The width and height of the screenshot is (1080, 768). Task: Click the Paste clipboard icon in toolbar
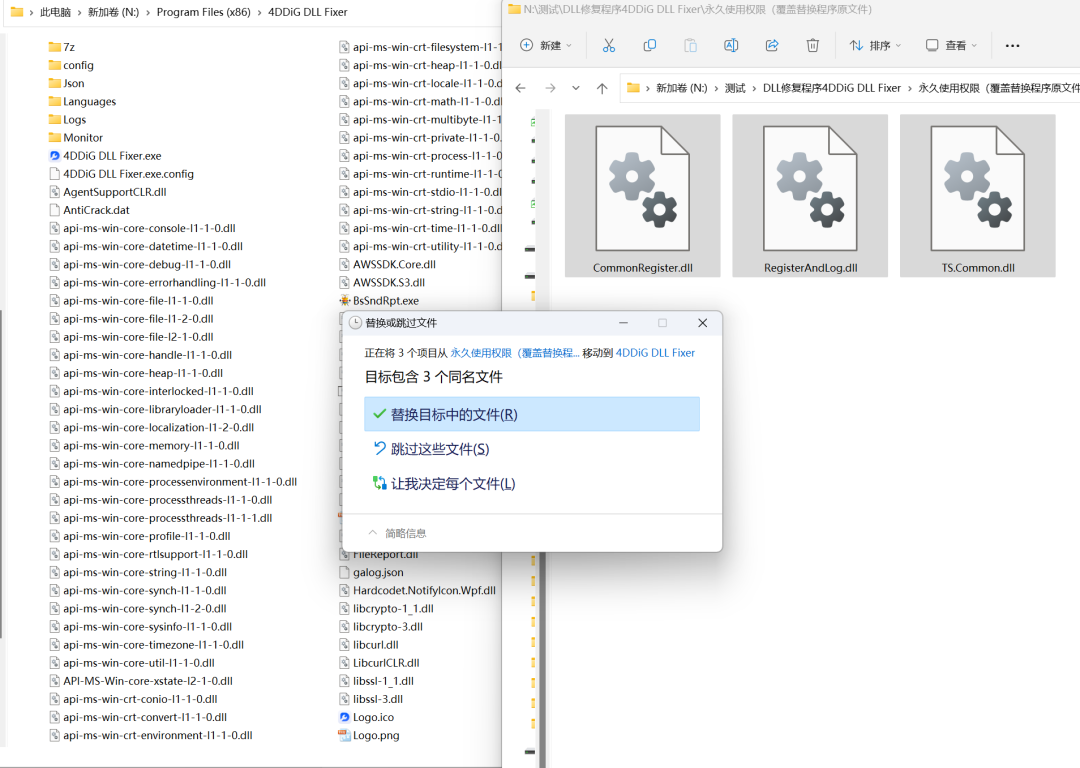[690, 45]
